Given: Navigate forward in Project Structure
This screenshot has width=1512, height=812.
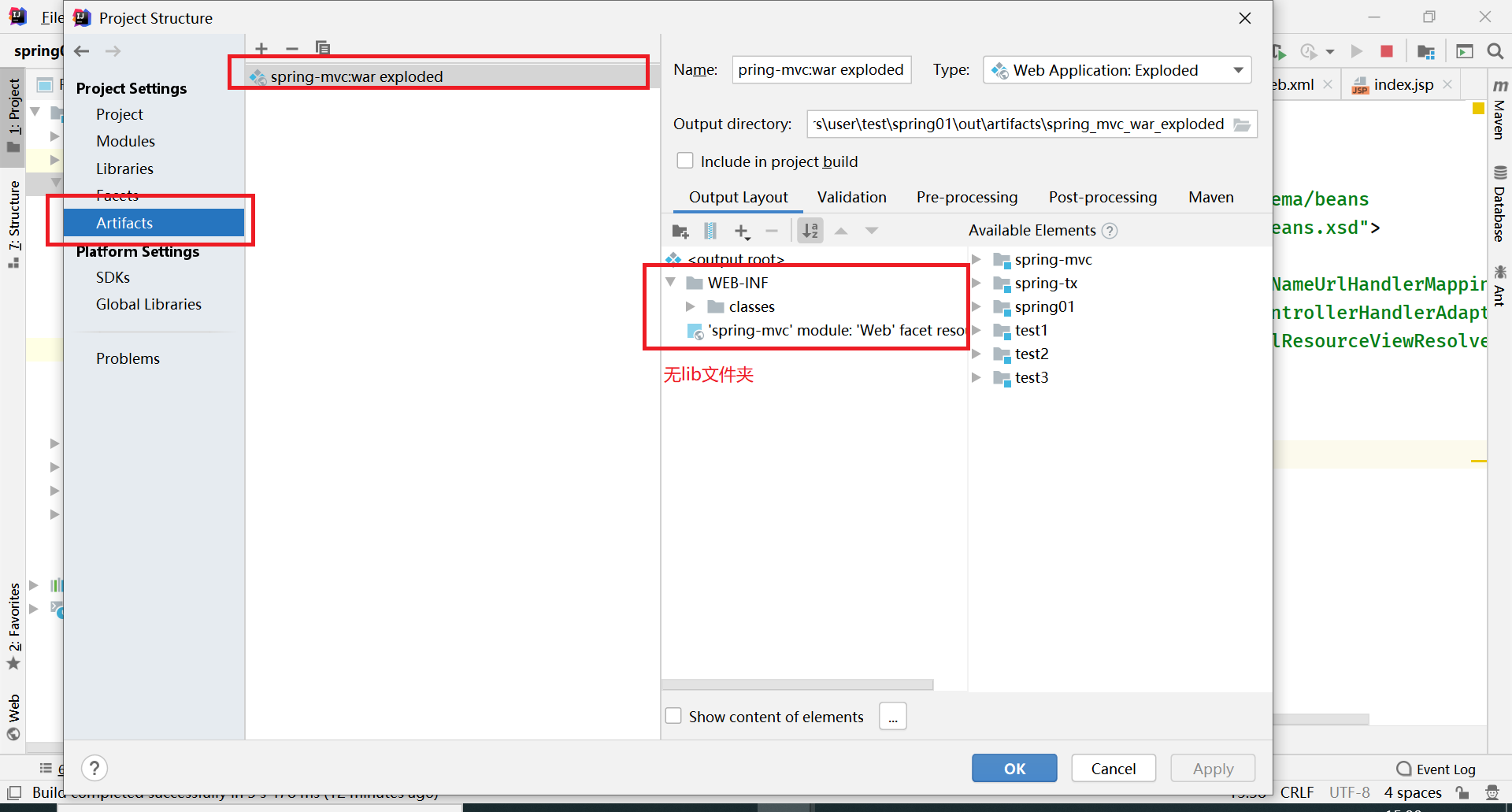Looking at the screenshot, I should pyautogui.click(x=113, y=51).
